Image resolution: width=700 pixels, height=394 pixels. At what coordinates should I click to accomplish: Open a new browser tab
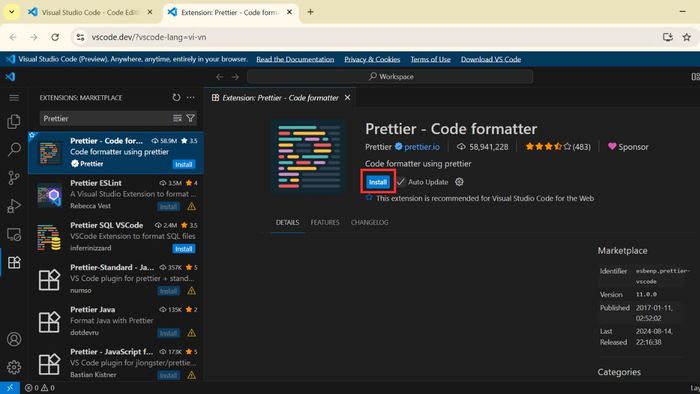tap(310, 12)
